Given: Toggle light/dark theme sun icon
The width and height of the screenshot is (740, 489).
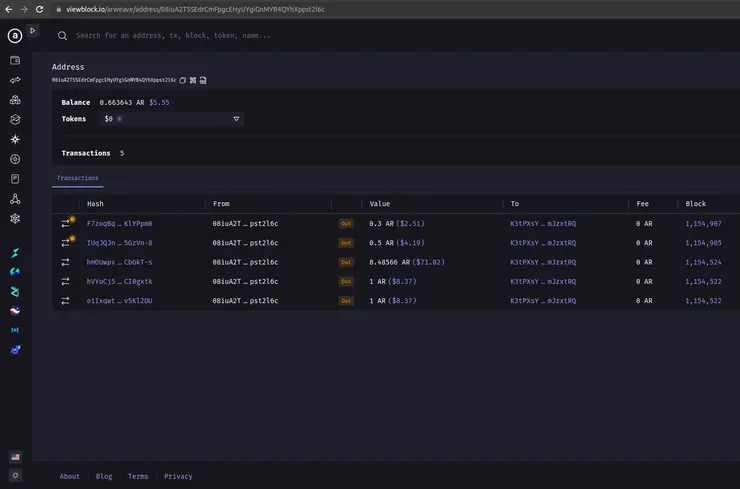Looking at the screenshot, I should click(x=15, y=475).
